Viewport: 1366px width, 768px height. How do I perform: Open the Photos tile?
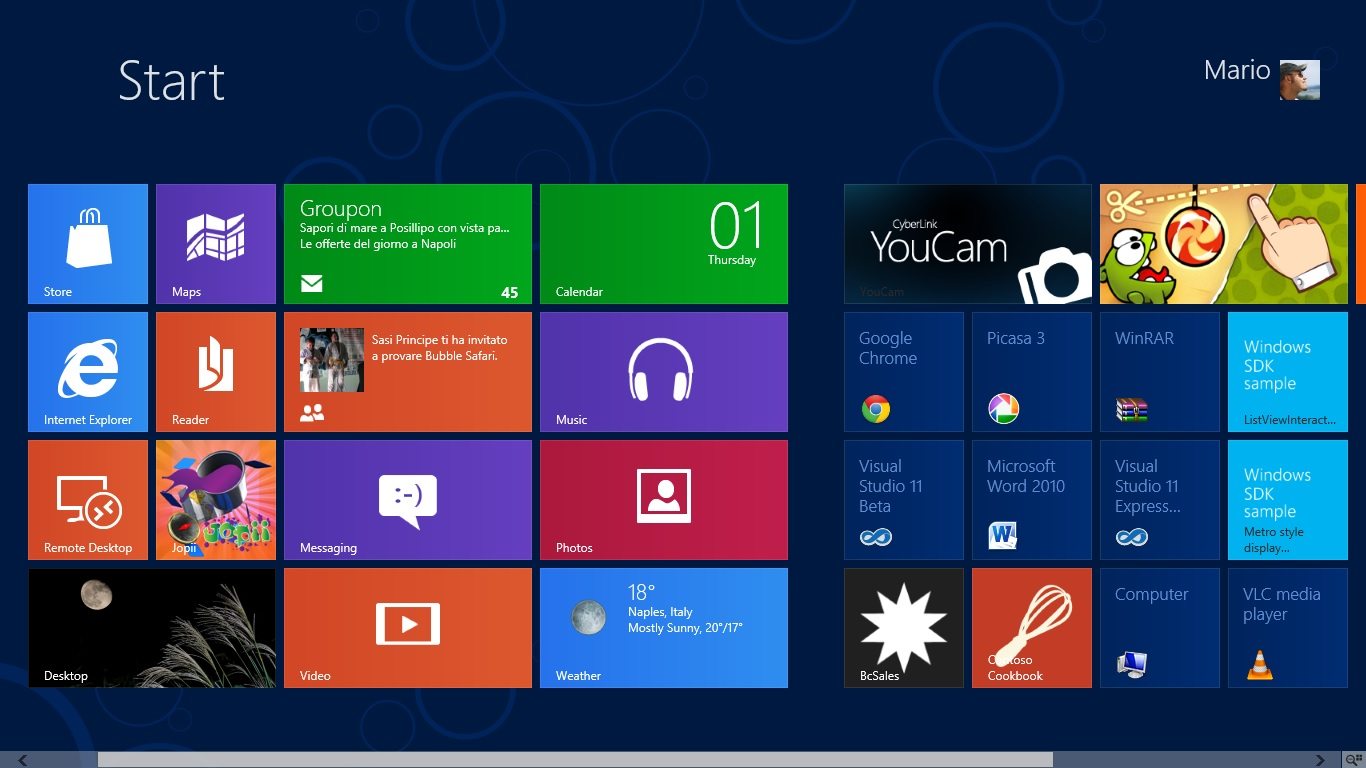(663, 499)
